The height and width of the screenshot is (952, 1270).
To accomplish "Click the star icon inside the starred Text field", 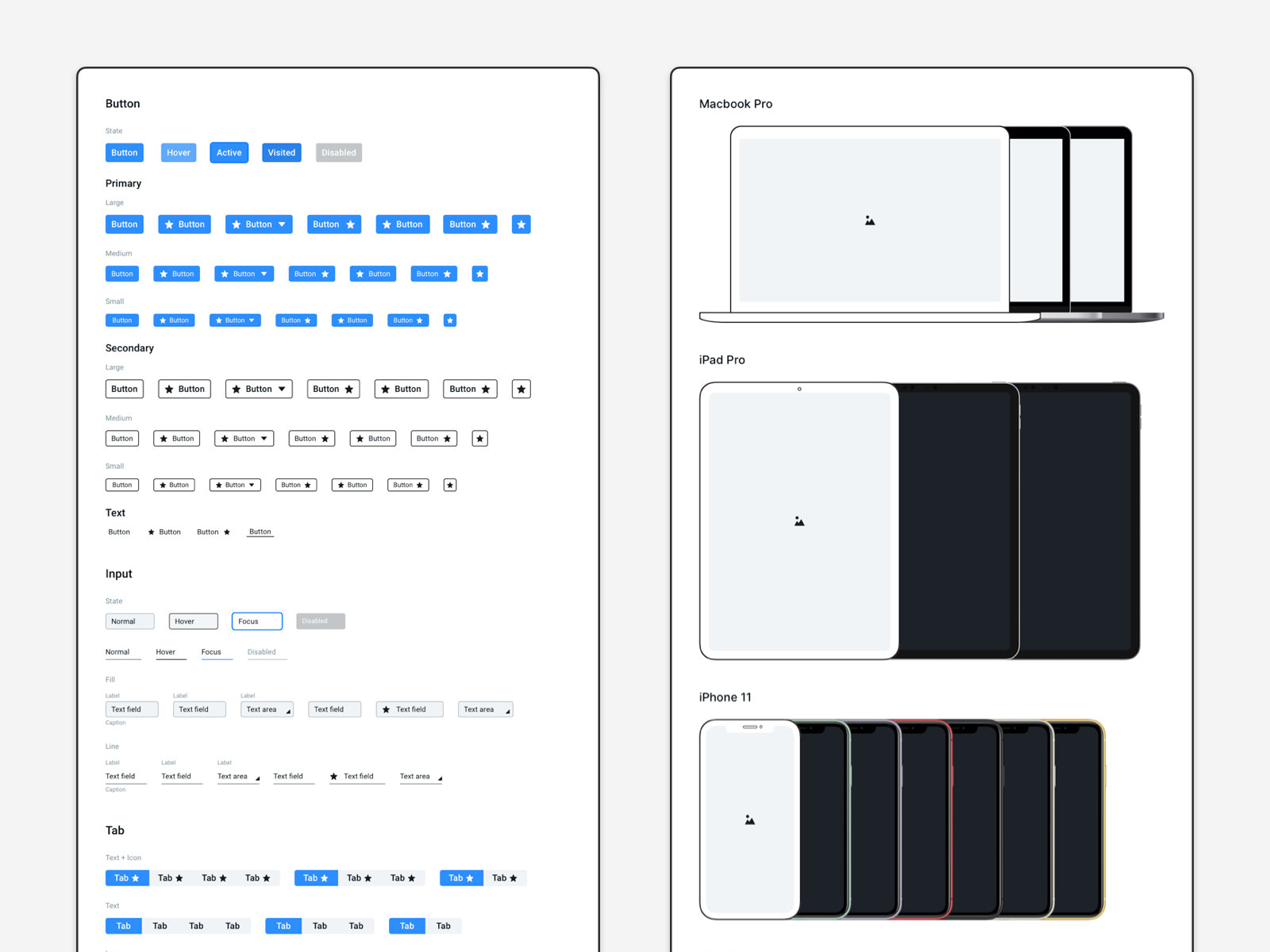I will click(387, 709).
